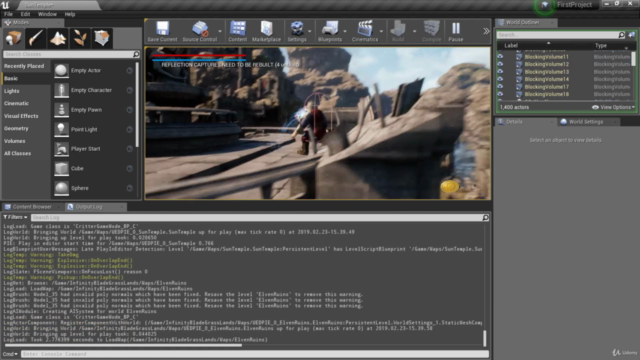Click the Enter Console Command field
Viewport: 640px width, 360px height.
[255, 354]
